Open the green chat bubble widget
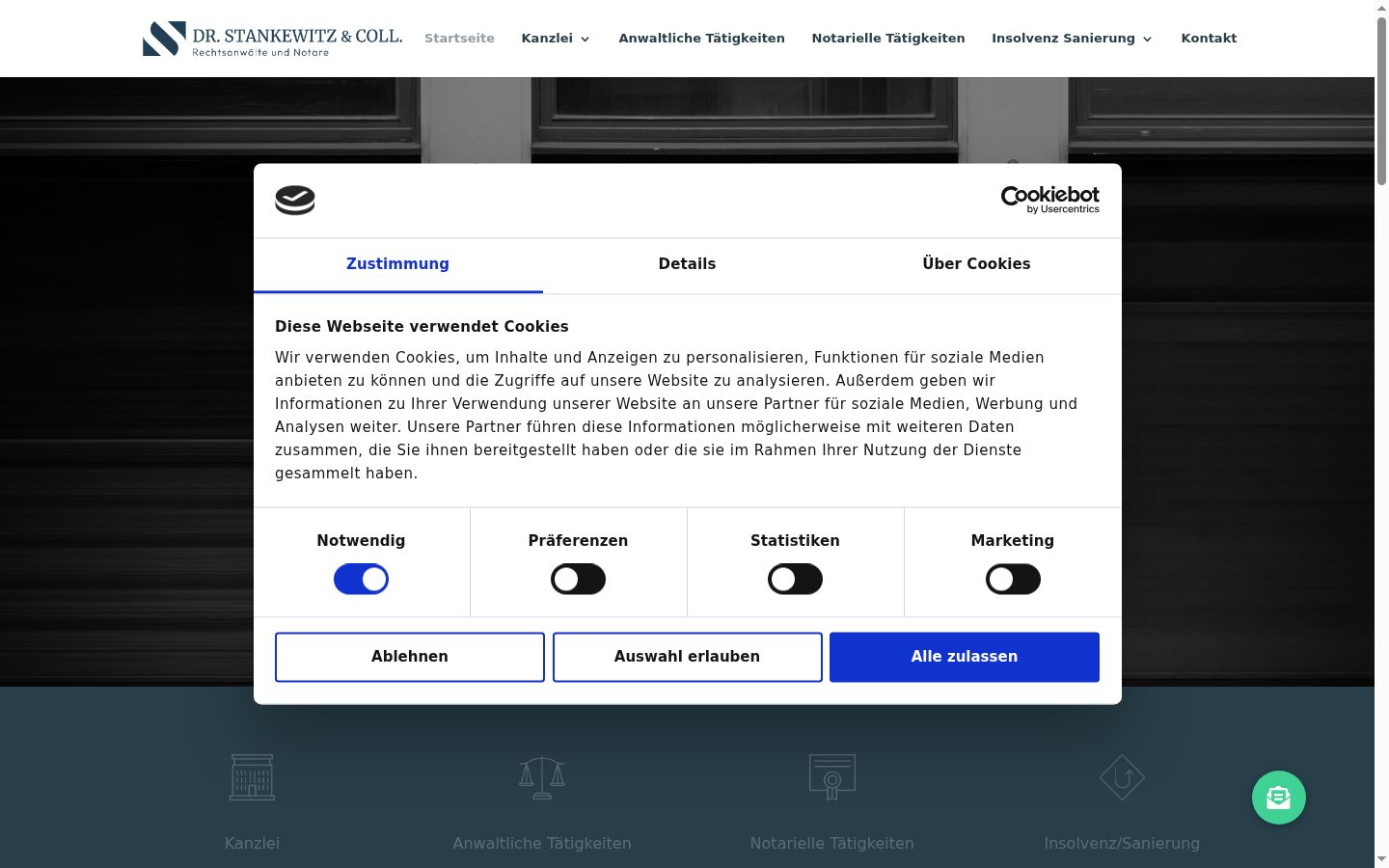 tap(1278, 798)
